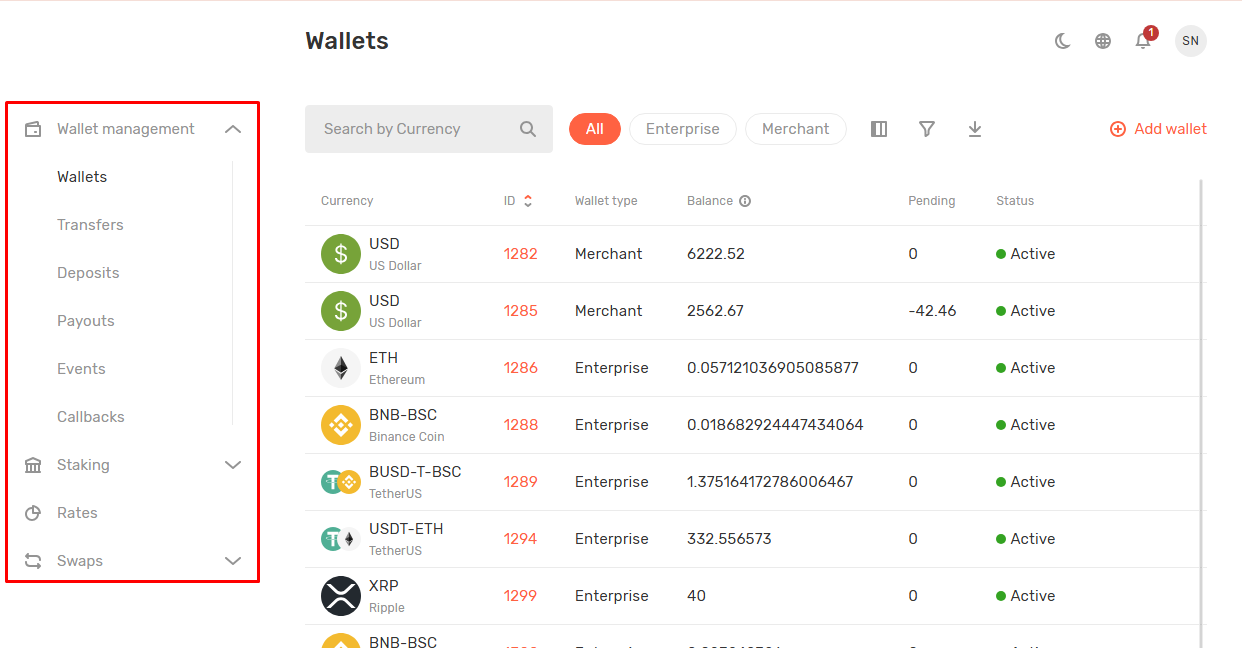
Task: Toggle dark mode with the moon icon
Action: (x=1063, y=41)
